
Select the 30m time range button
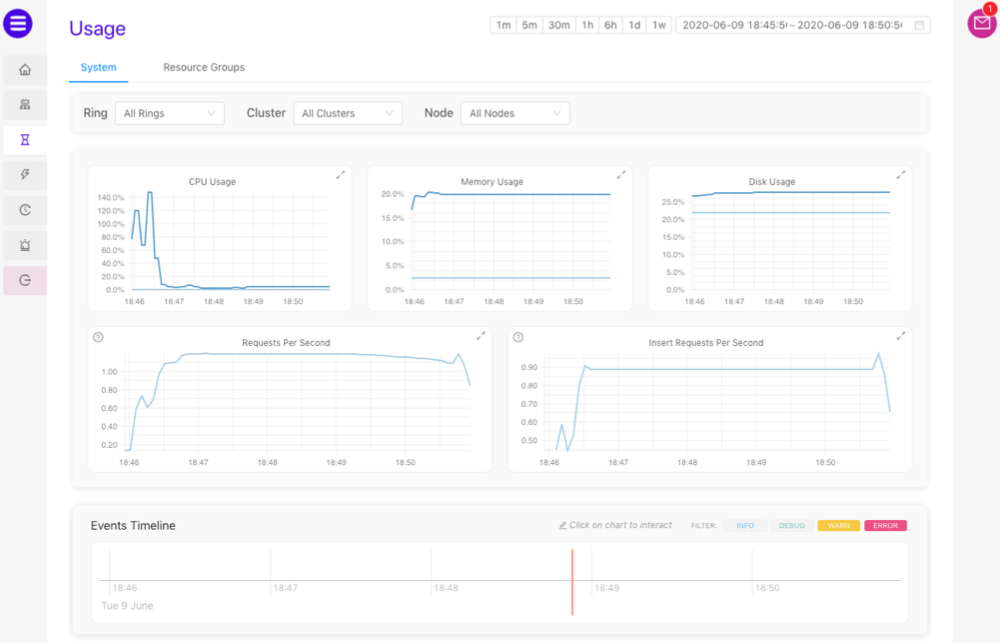pos(559,25)
